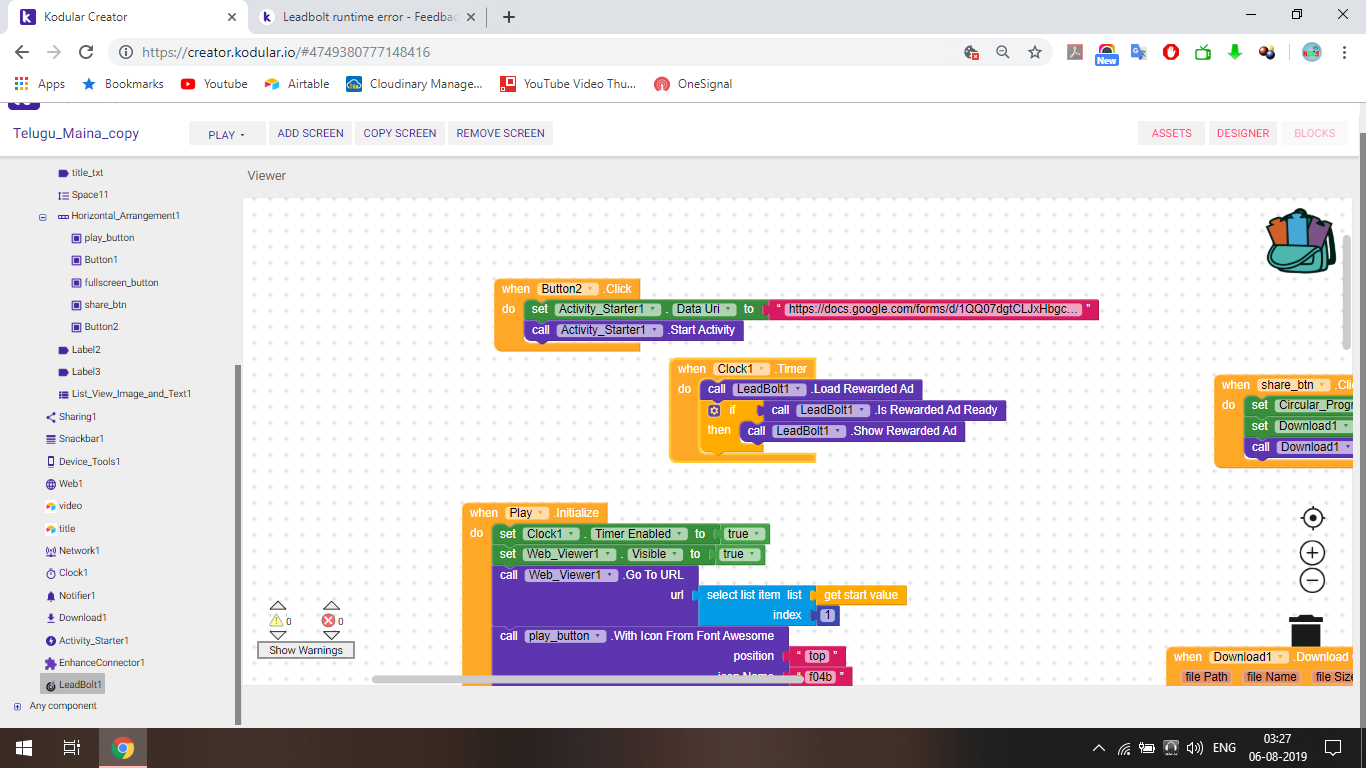This screenshot has width=1366, height=768.
Task: Click the yellow warning triangle icon
Action: tap(276, 621)
